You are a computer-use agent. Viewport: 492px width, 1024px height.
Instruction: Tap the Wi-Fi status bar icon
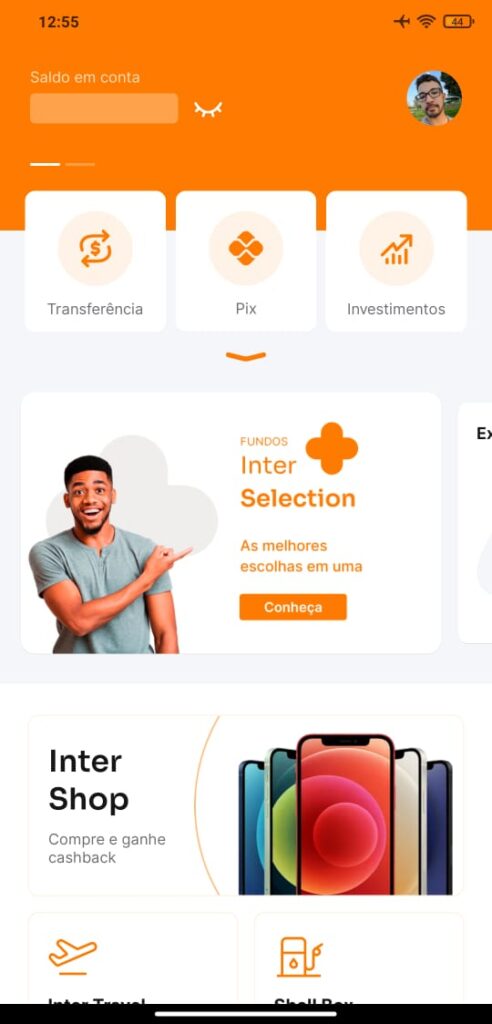[427, 22]
